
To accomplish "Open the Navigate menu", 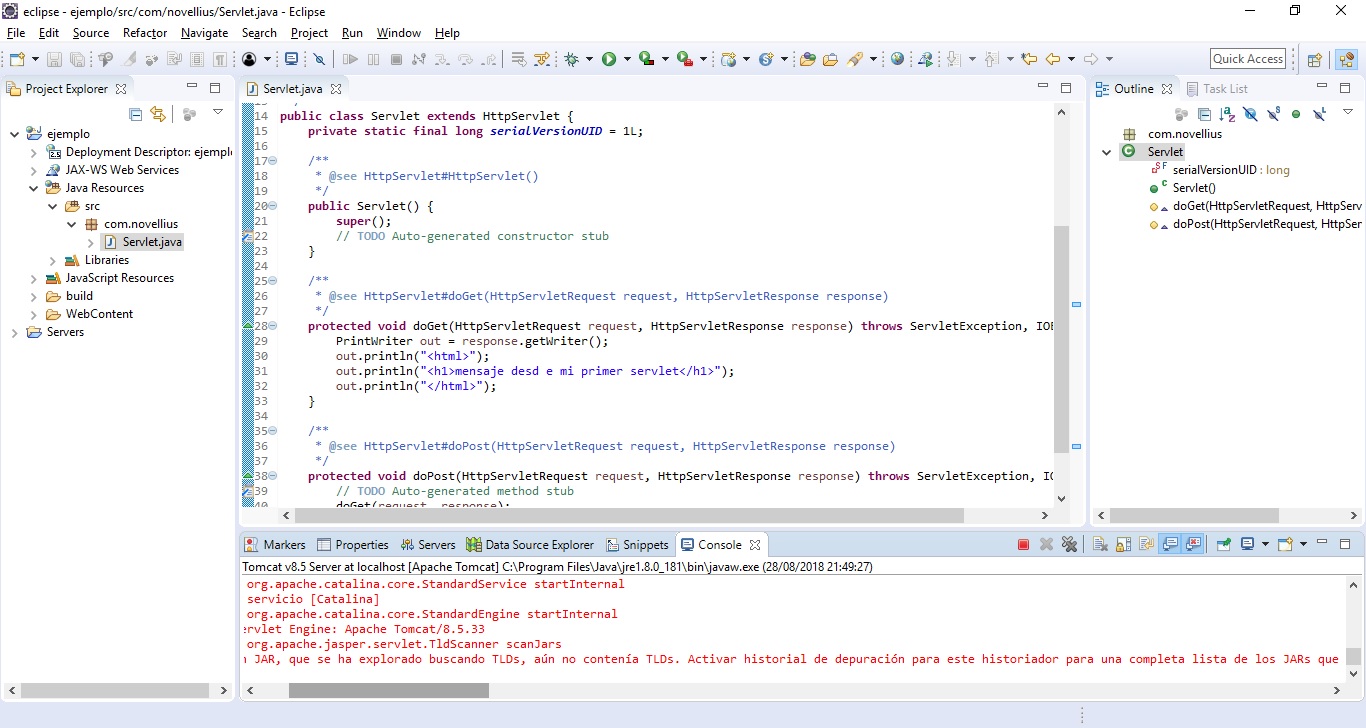I will (204, 33).
